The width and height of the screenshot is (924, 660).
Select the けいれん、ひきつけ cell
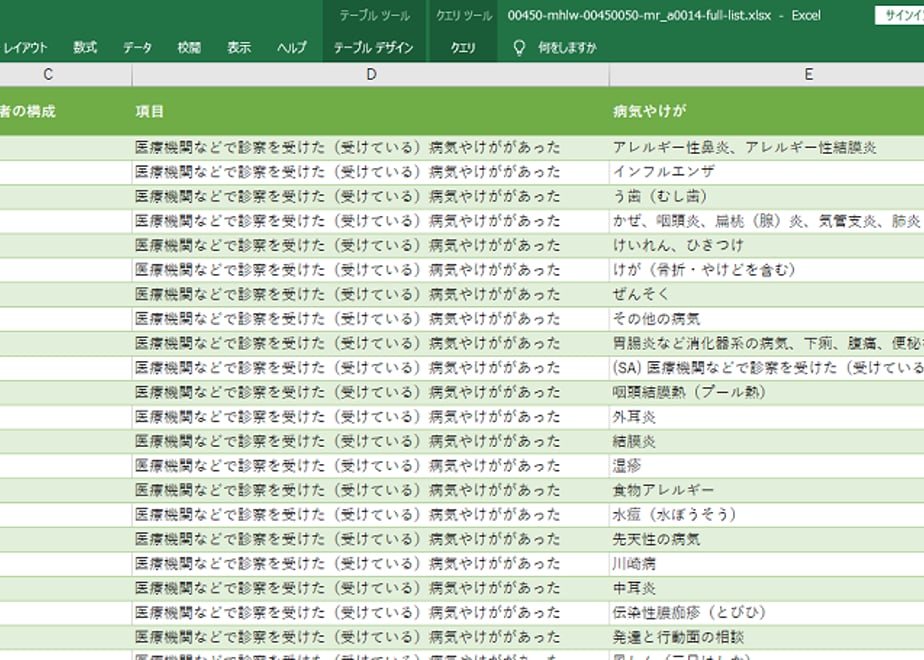click(x=767, y=245)
